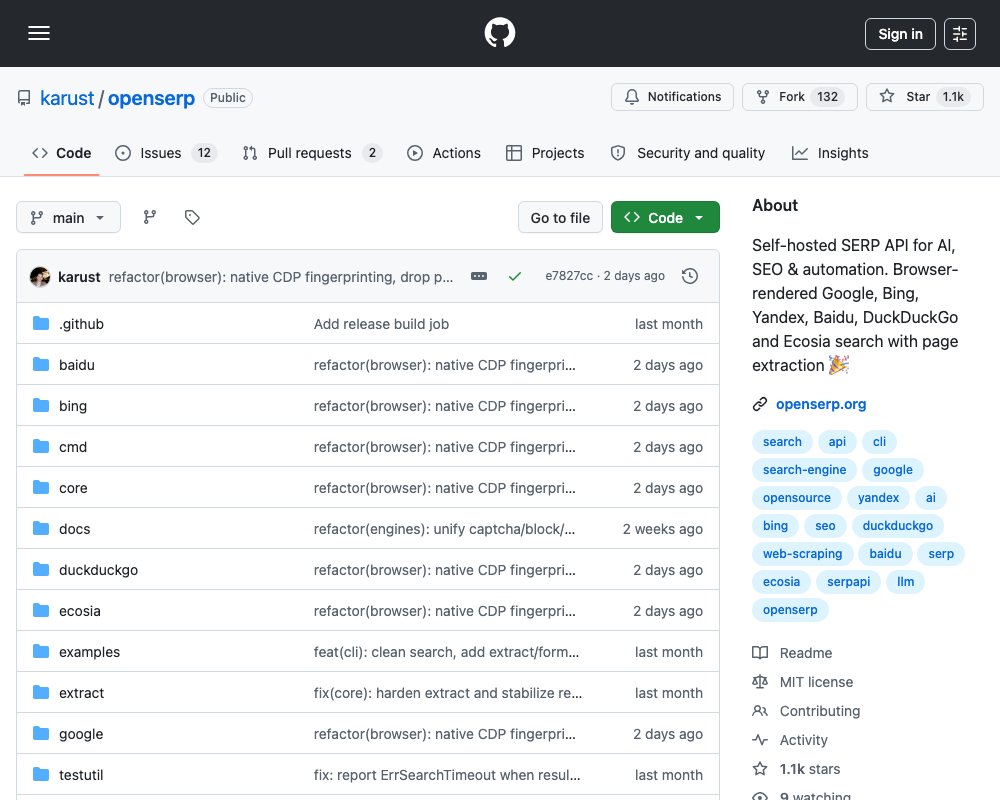Select the llm topic tag
1000x800 pixels.
click(905, 582)
